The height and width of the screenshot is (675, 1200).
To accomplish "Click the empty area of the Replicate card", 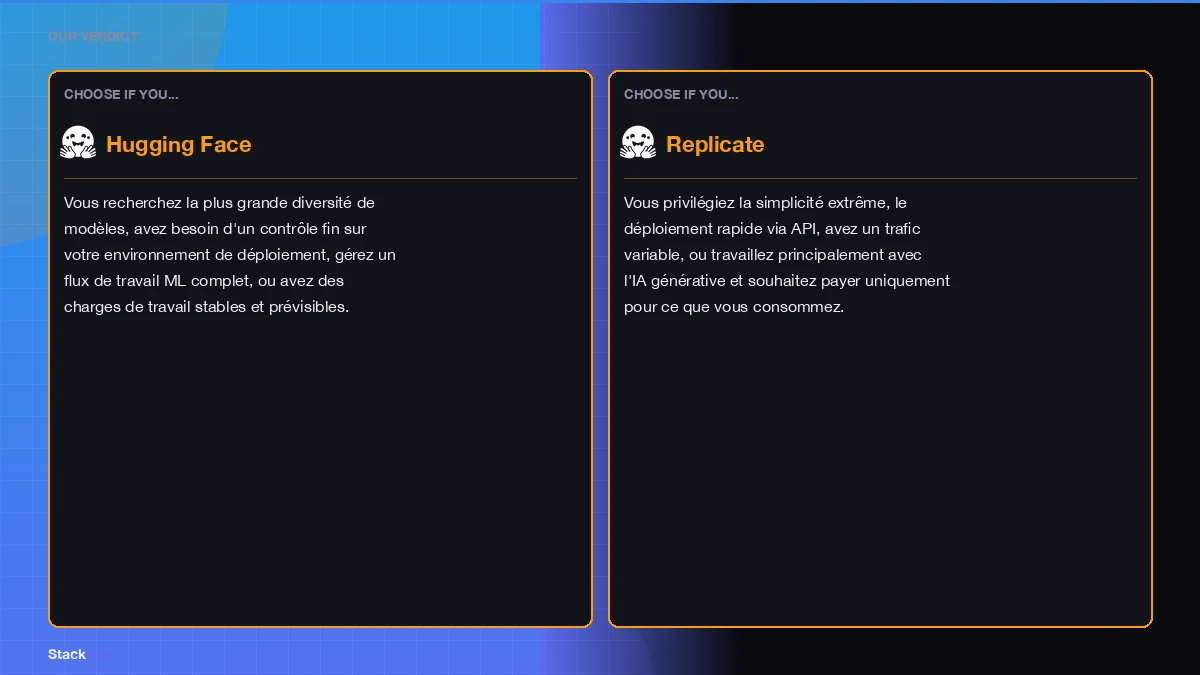I will point(880,470).
